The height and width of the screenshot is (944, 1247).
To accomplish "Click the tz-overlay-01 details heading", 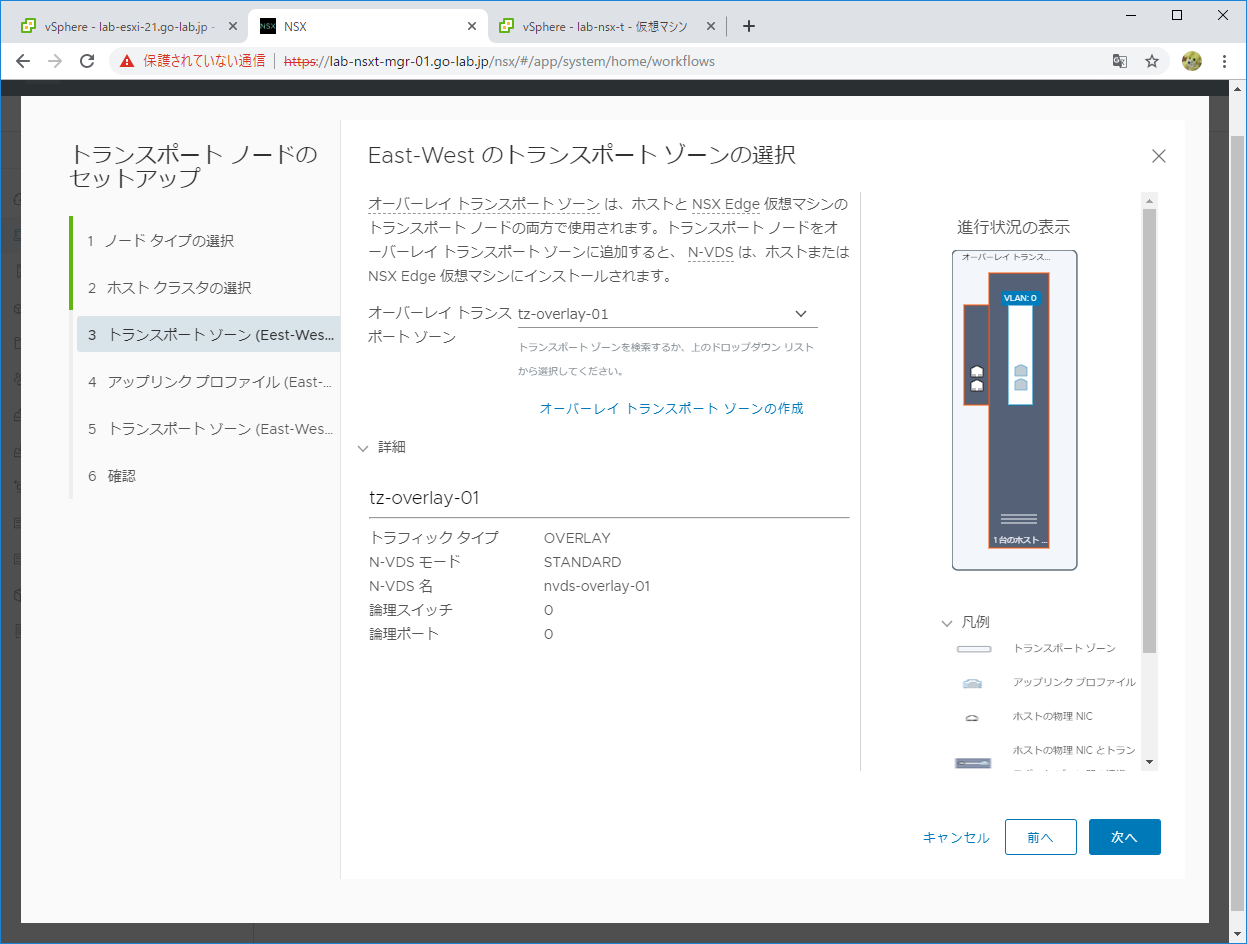I will click(x=425, y=498).
